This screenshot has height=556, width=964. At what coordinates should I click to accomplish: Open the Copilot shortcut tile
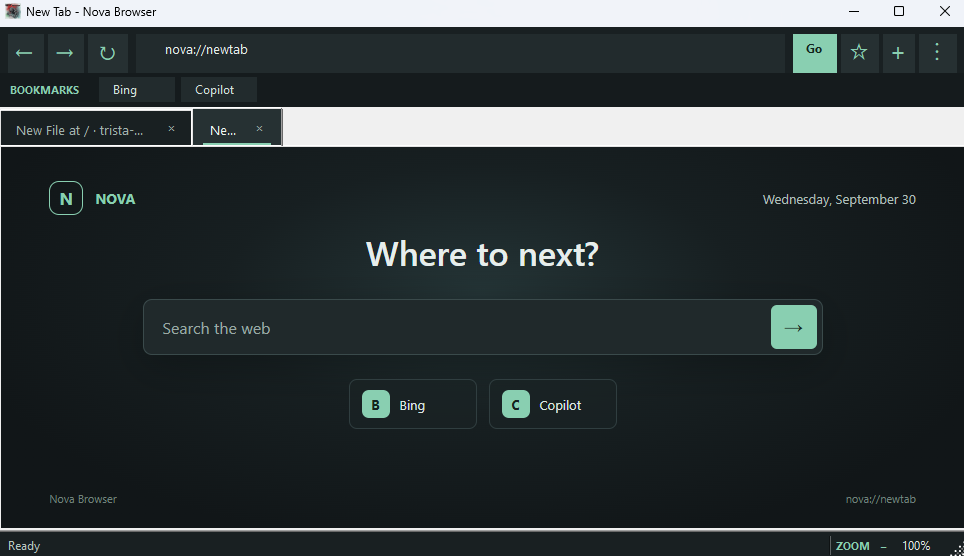point(553,404)
